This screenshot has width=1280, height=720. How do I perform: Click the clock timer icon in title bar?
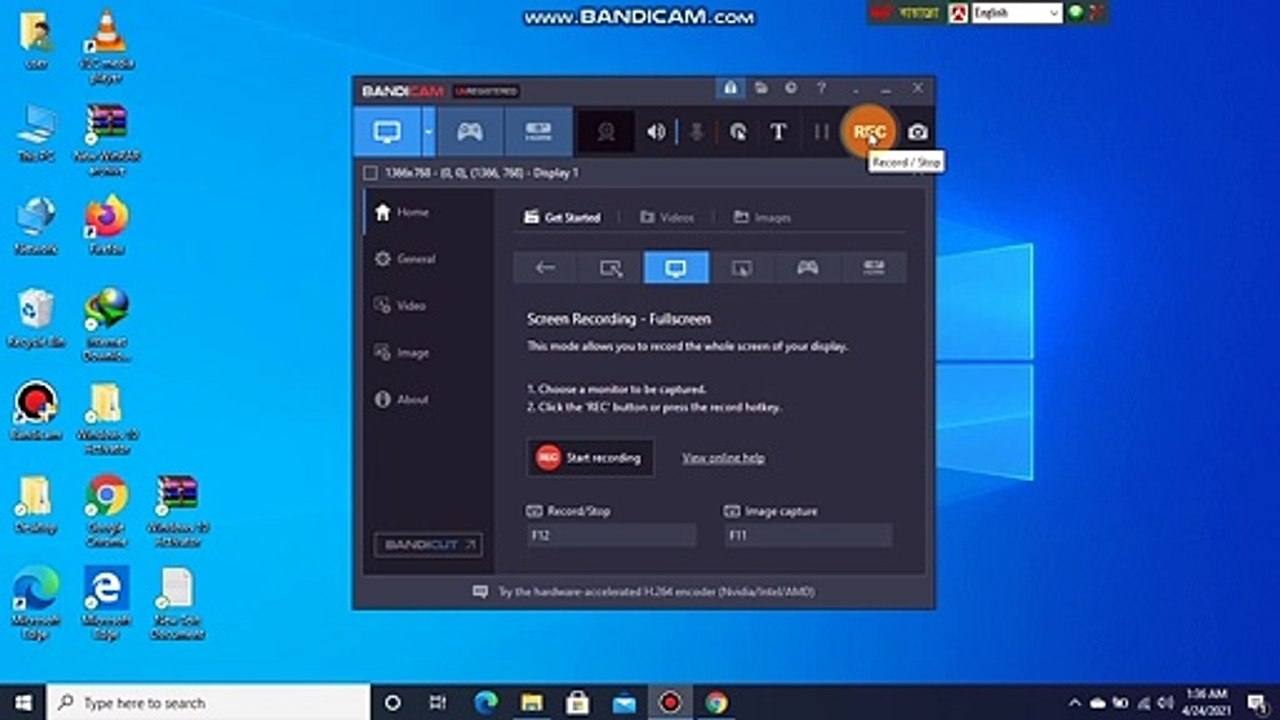point(791,88)
